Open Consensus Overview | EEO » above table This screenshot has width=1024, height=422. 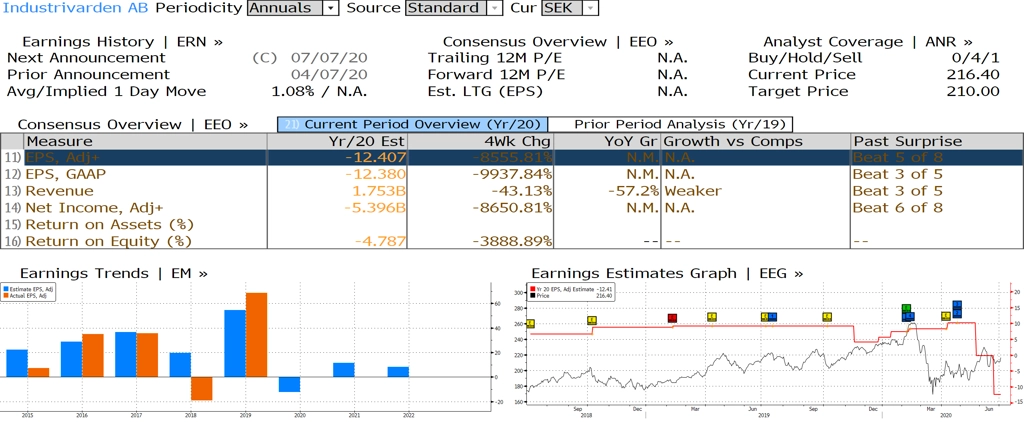tap(133, 124)
